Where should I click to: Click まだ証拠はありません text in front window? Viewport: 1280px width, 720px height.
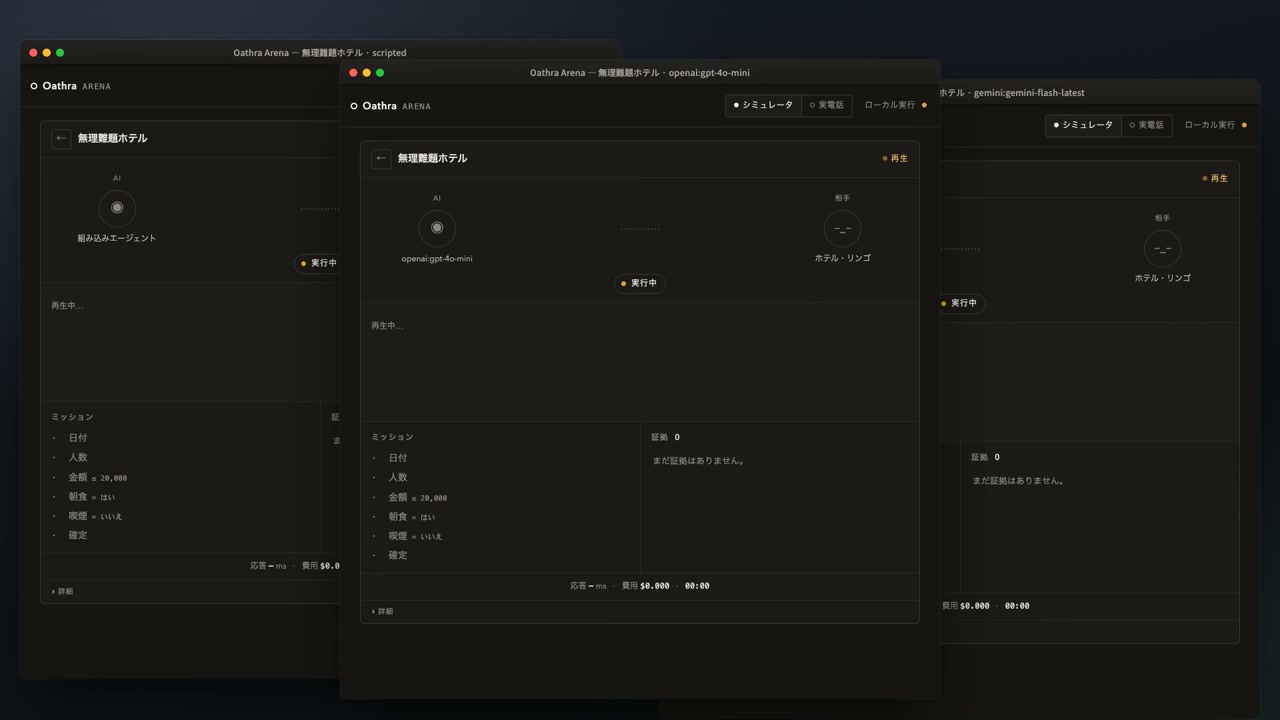(x=699, y=461)
